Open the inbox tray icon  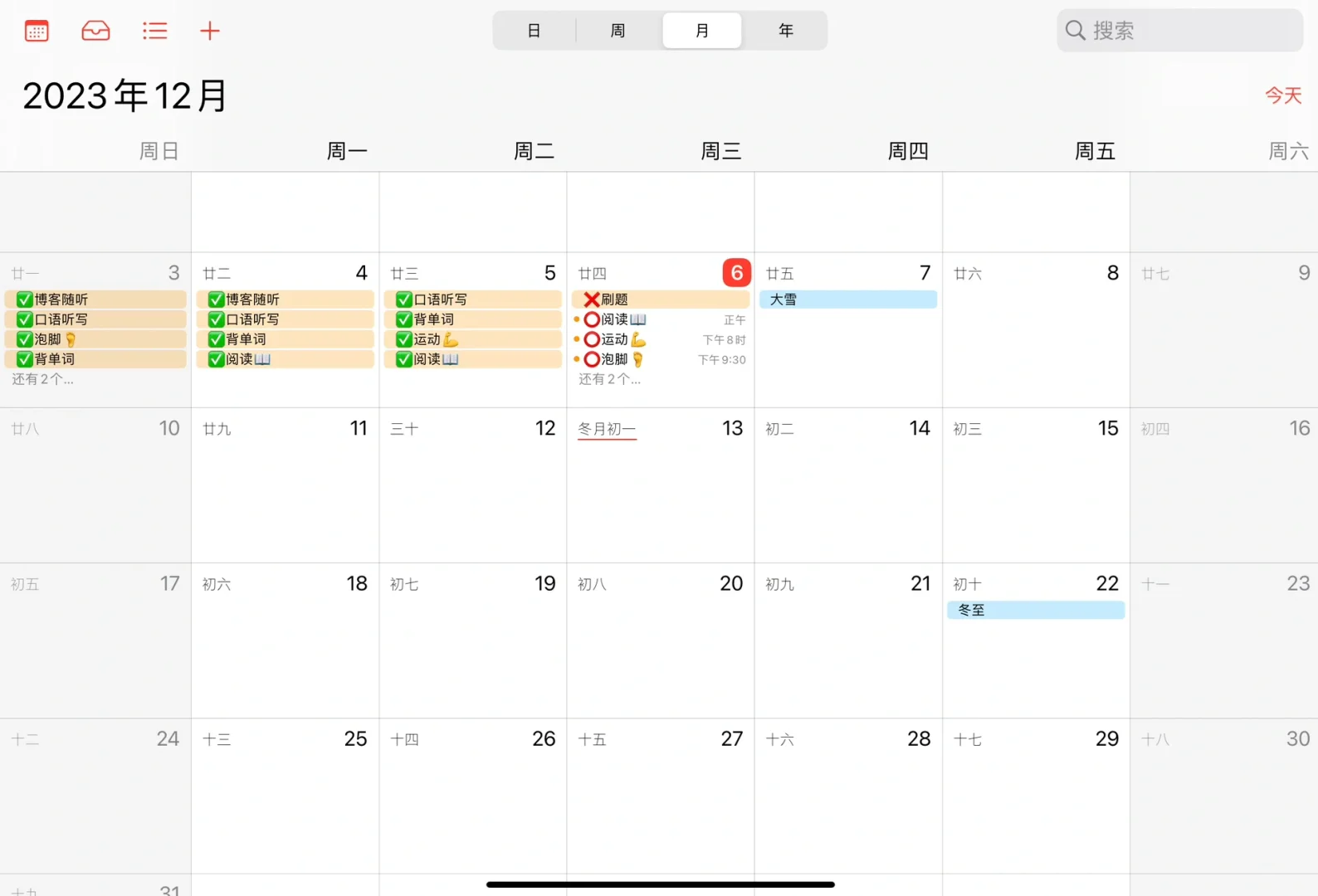tap(95, 31)
